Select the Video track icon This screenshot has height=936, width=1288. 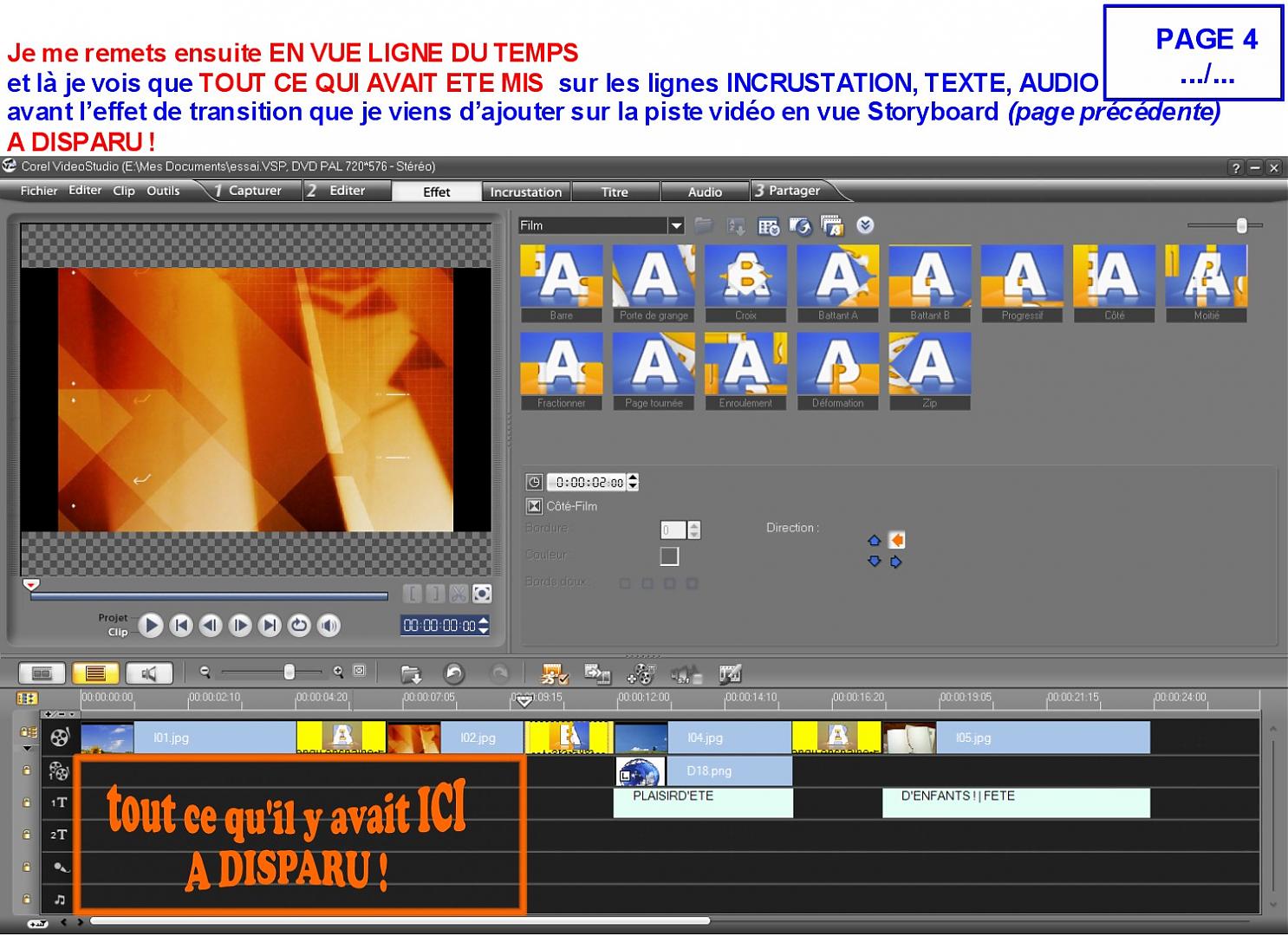click(x=59, y=738)
